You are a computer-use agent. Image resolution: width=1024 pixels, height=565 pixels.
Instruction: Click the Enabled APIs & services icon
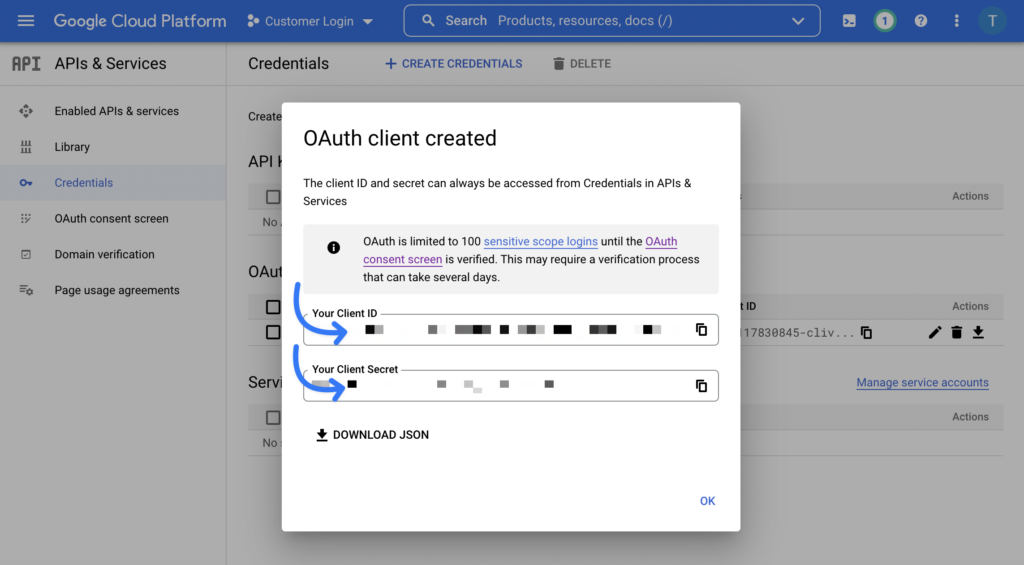(x=25, y=111)
